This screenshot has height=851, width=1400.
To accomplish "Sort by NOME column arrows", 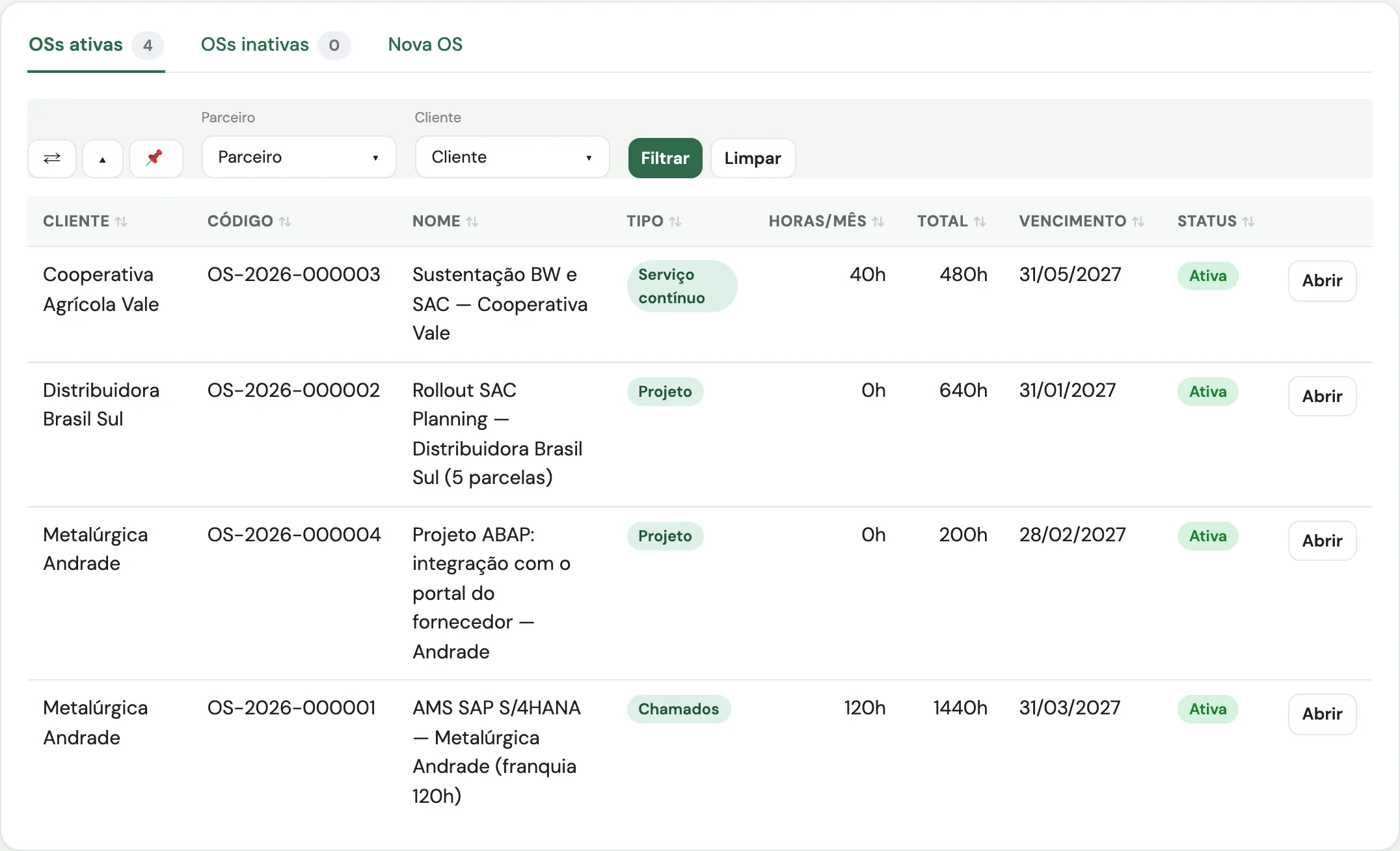I will click(472, 222).
